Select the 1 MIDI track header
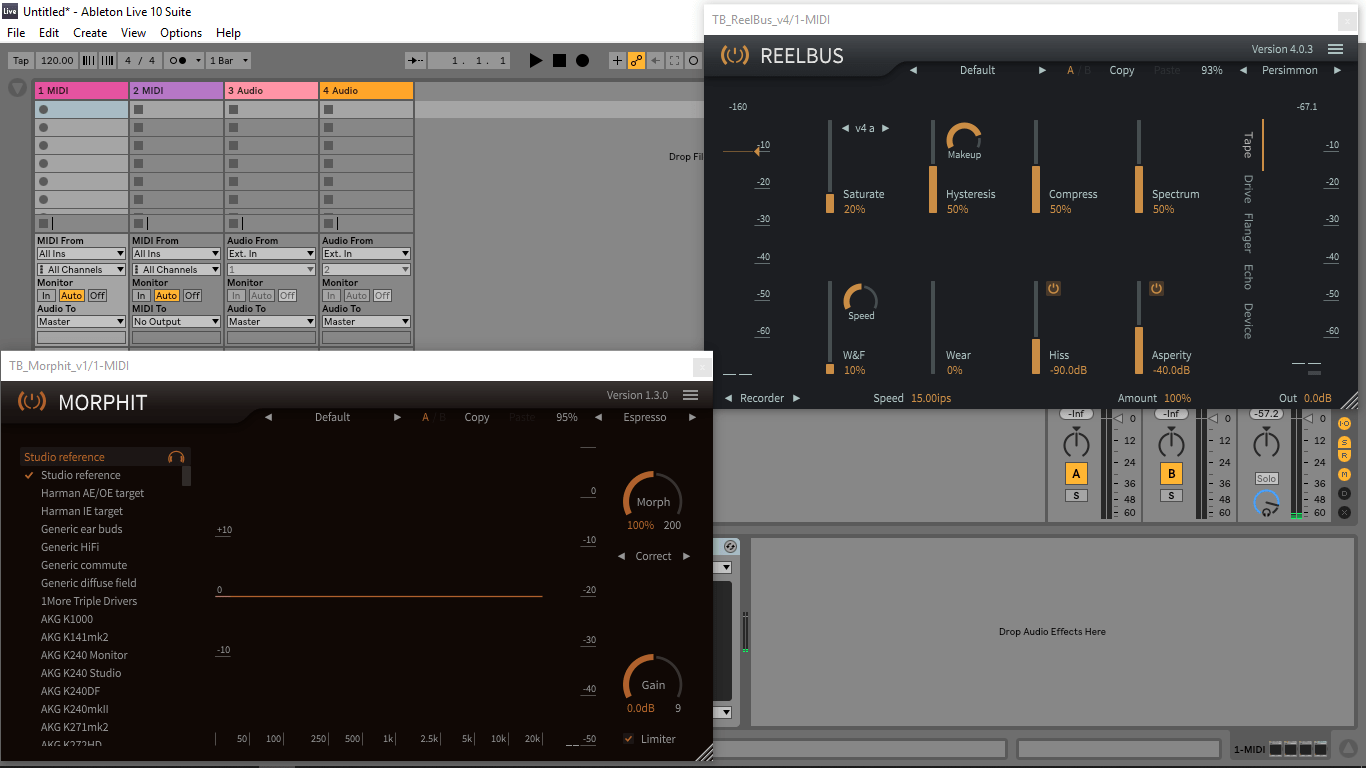Image resolution: width=1366 pixels, height=768 pixels. tap(81, 90)
